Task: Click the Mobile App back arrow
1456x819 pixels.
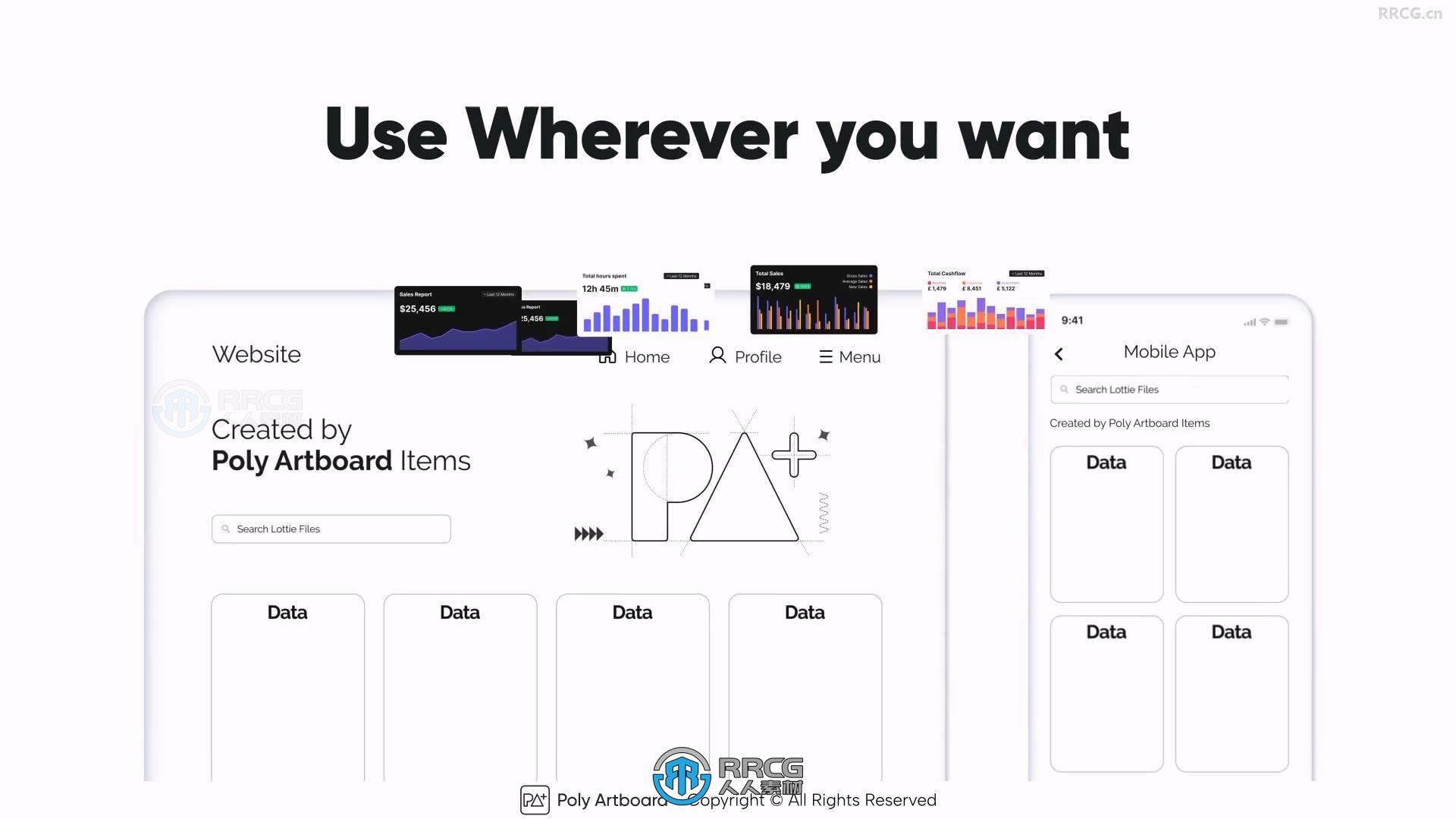Action: point(1059,353)
